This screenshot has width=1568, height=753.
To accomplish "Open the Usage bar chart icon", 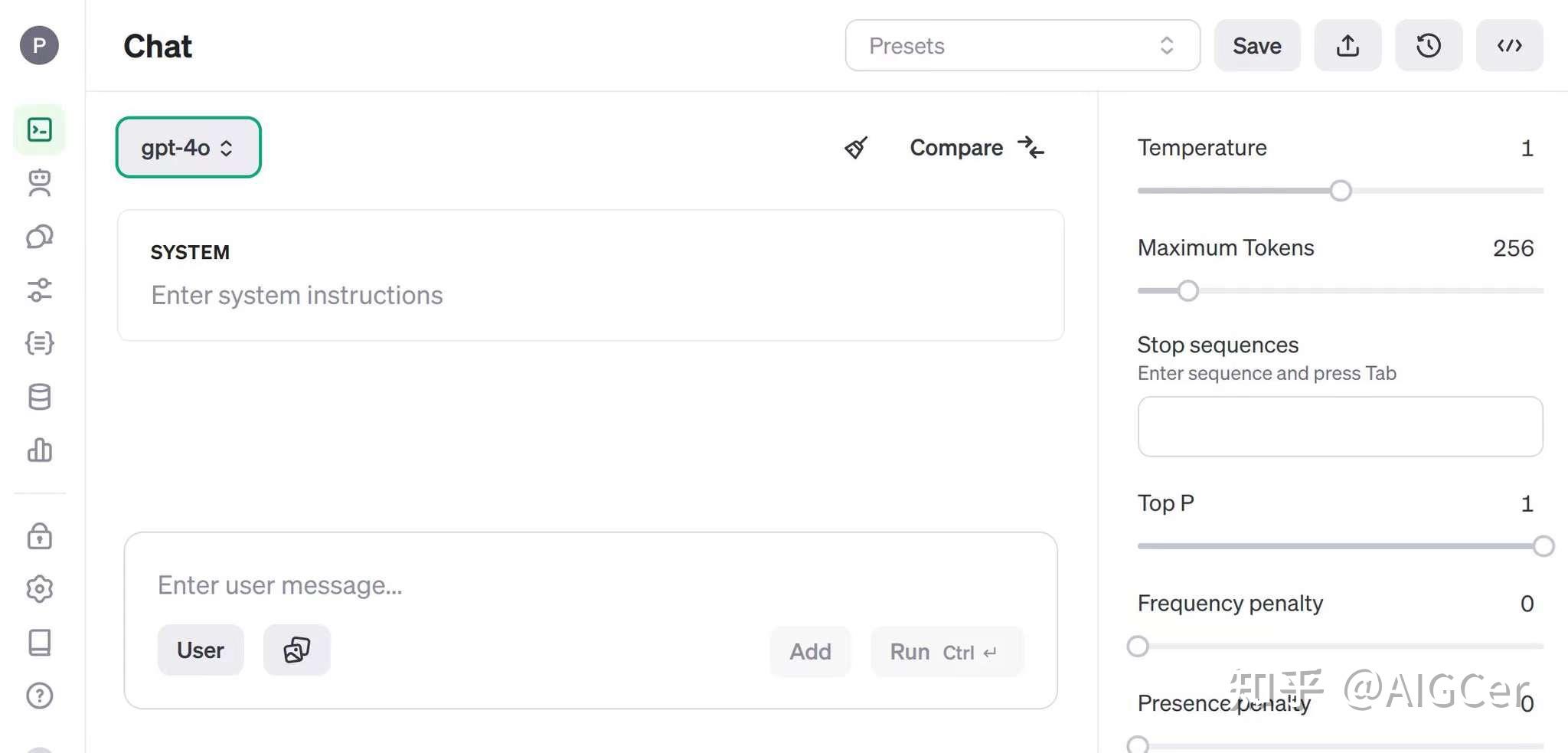I will point(40,450).
